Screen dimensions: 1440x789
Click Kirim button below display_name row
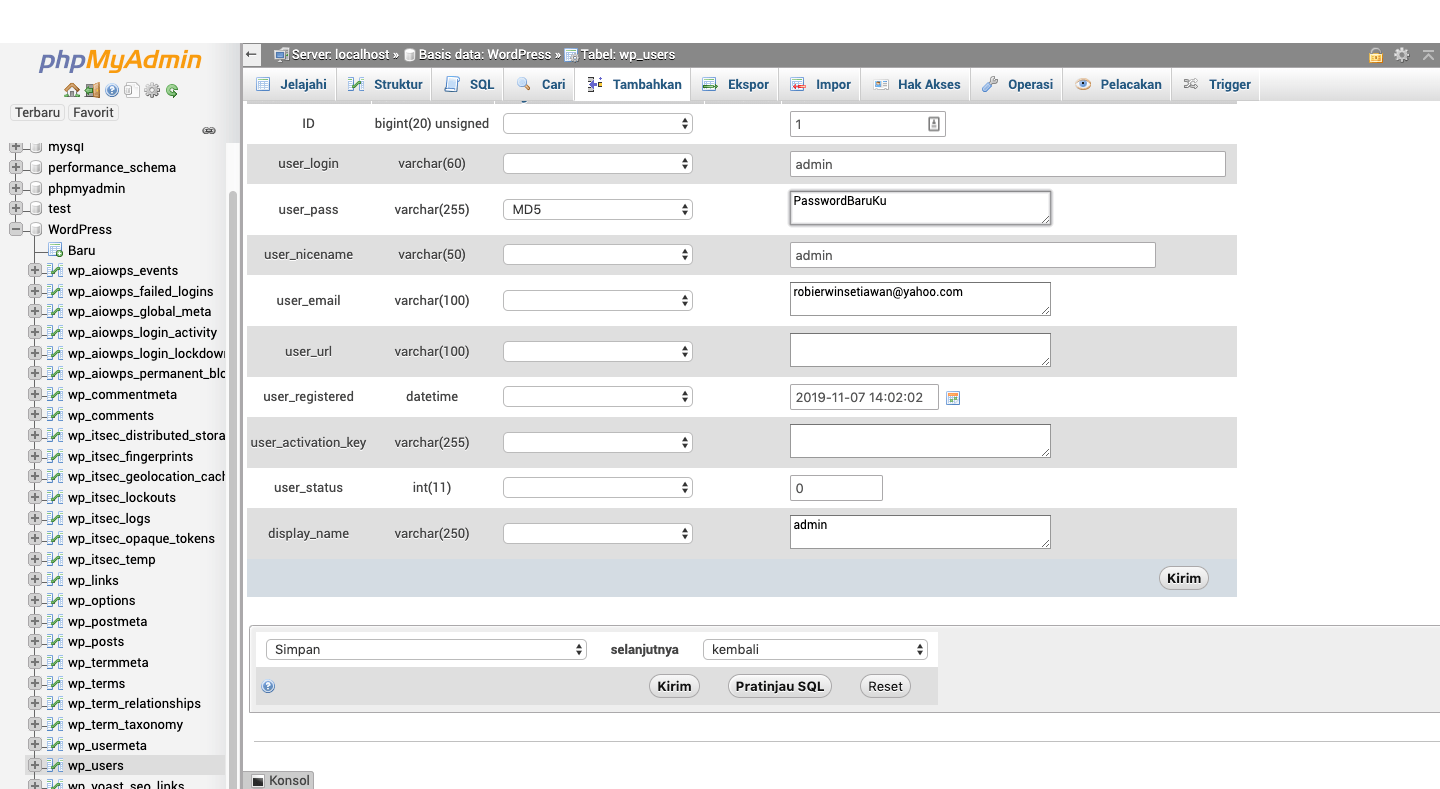pos(1184,578)
